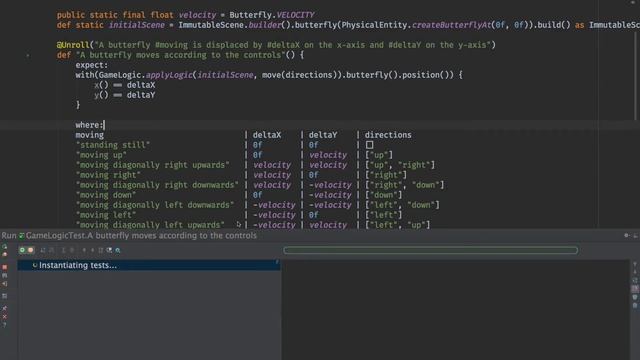Click the ["up", "right"] directions list
Viewport: 640px width, 360px height.
tap(400, 165)
